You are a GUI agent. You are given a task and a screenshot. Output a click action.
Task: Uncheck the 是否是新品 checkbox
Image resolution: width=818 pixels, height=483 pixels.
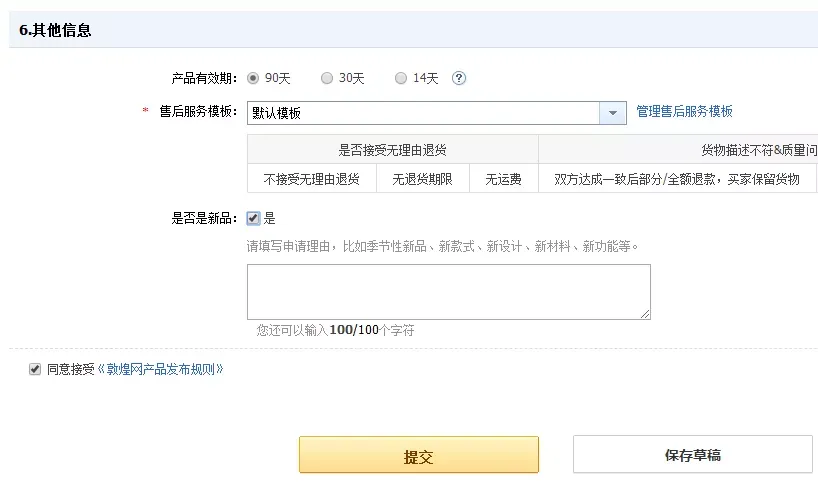coord(253,218)
